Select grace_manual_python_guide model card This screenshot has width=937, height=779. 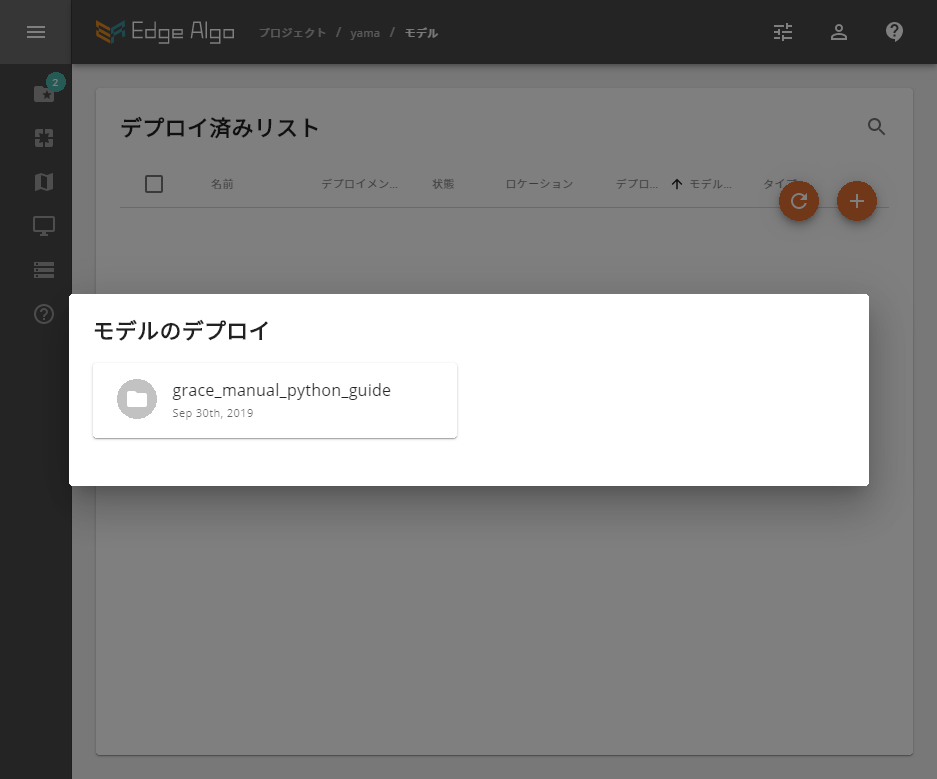click(x=275, y=400)
